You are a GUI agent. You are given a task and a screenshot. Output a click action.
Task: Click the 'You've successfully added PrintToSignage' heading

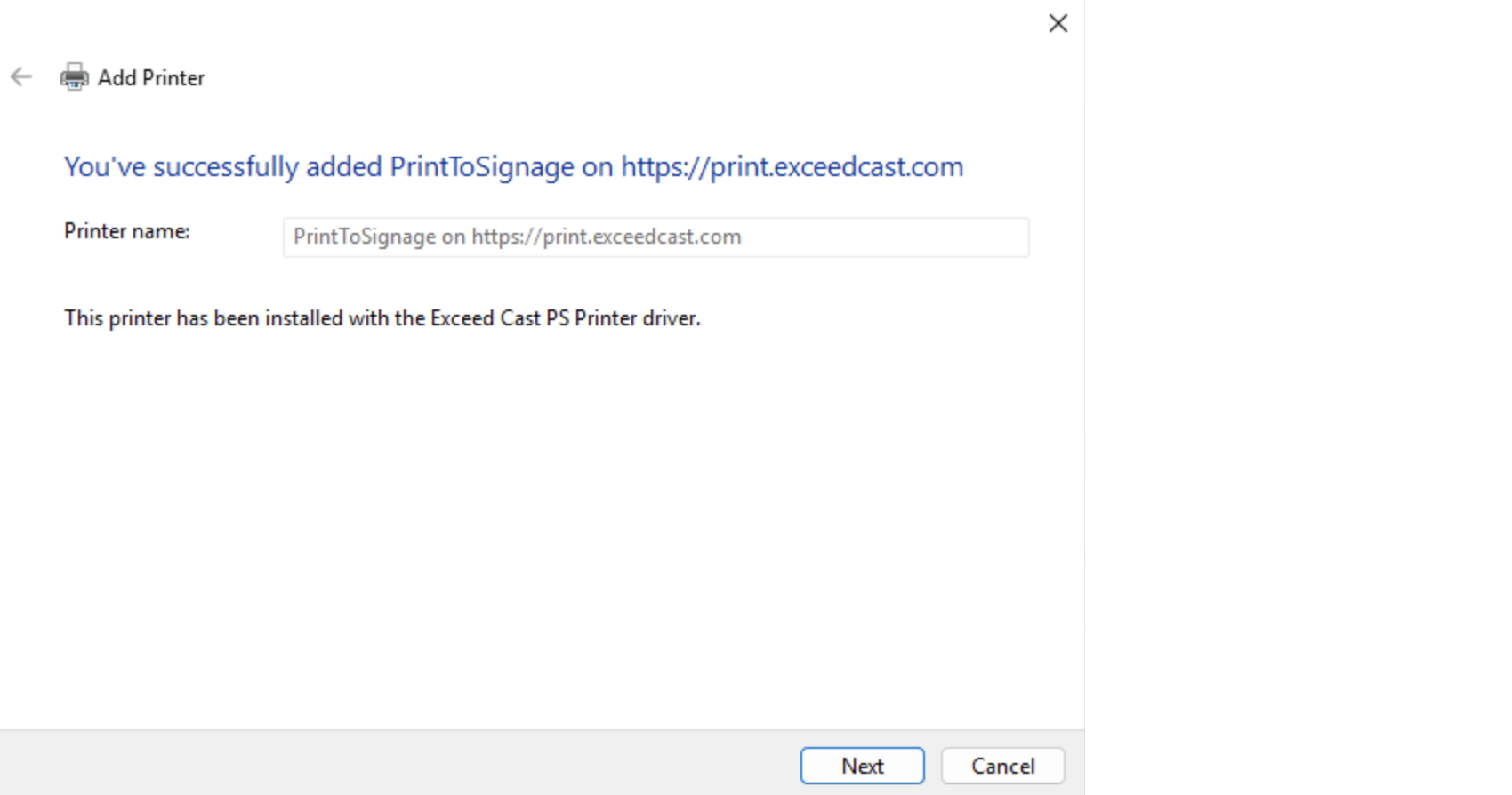pyautogui.click(x=513, y=166)
